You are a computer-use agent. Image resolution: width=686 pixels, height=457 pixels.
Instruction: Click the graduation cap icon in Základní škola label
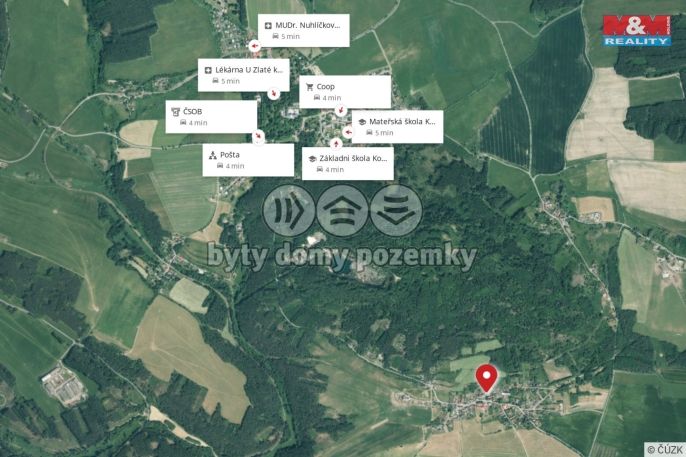coord(312,159)
